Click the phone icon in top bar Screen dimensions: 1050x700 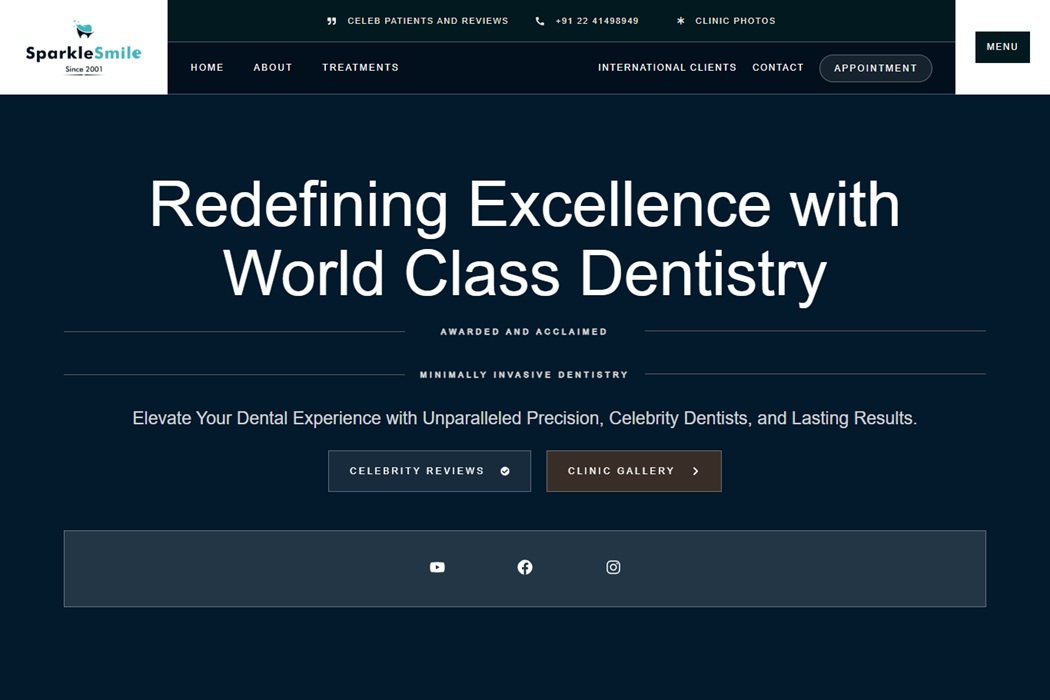(x=540, y=21)
